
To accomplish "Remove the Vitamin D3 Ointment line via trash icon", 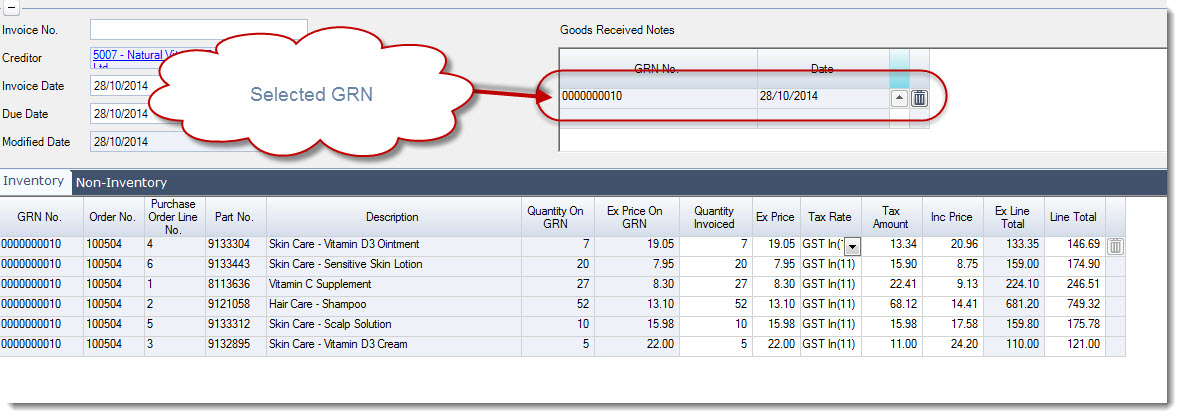I will (1116, 246).
